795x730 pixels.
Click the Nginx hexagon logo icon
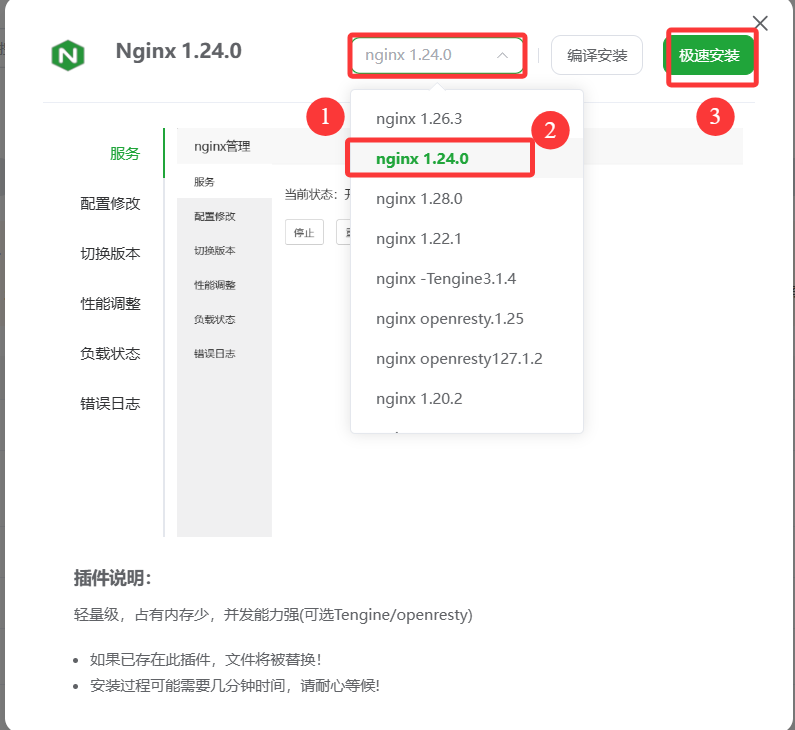pyautogui.click(x=68, y=55)
